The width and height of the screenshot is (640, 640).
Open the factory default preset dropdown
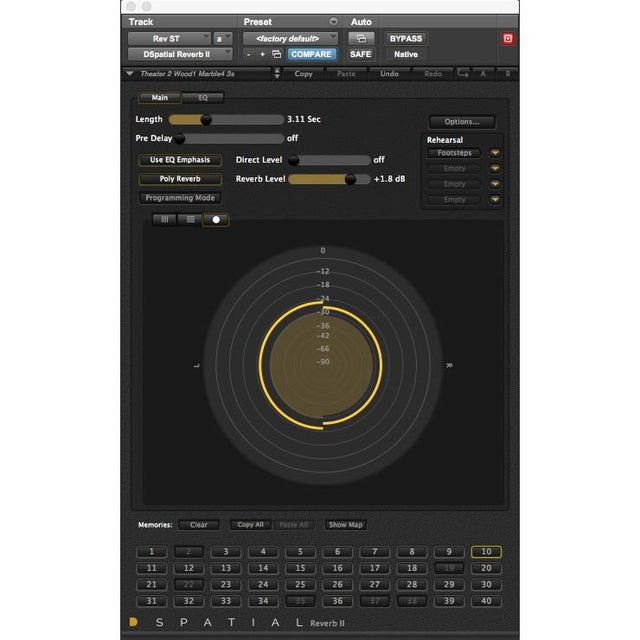click(x=291, y=38)
